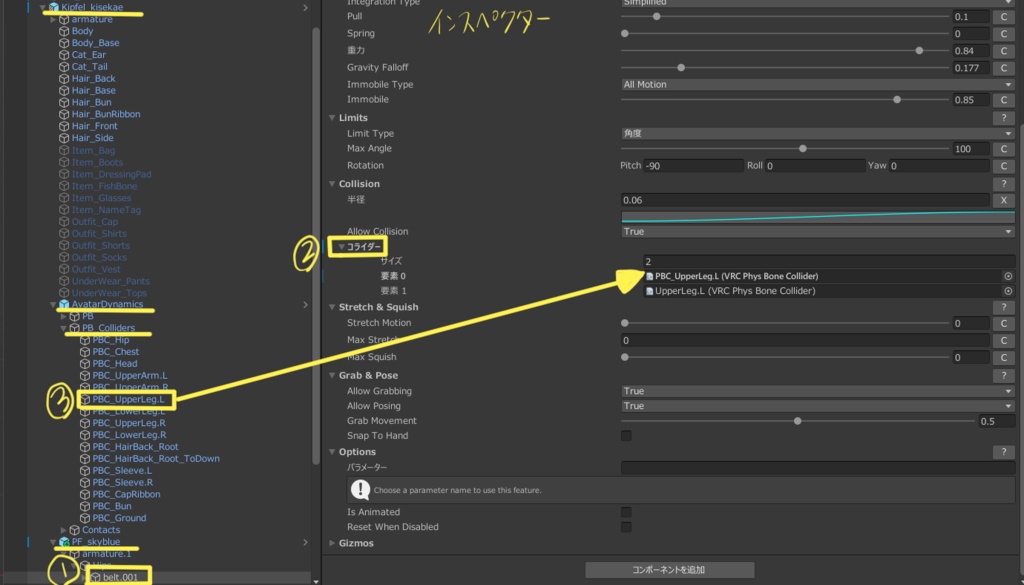Collapse the Stretch & Squish section
Viewport: 1024px width, 585px height.
click(x=332, y=308)
